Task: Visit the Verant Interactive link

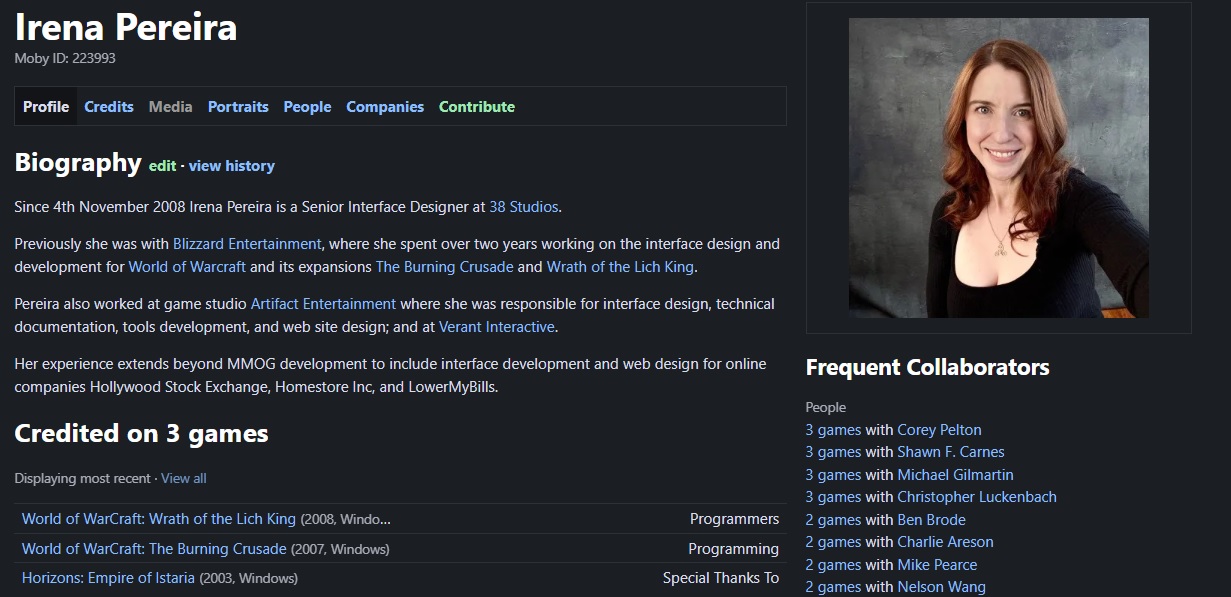Action: [496, 327]
